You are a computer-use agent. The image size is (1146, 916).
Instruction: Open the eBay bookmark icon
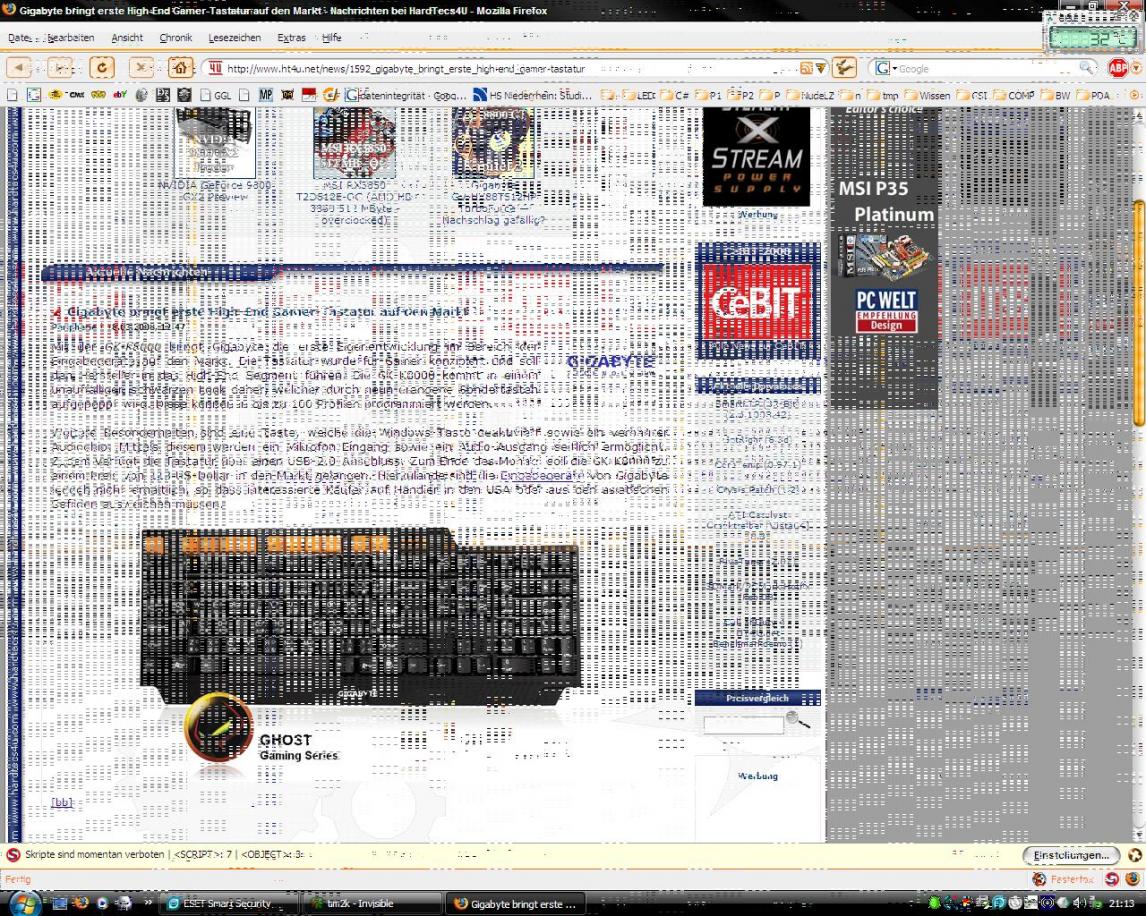(120, 94)
